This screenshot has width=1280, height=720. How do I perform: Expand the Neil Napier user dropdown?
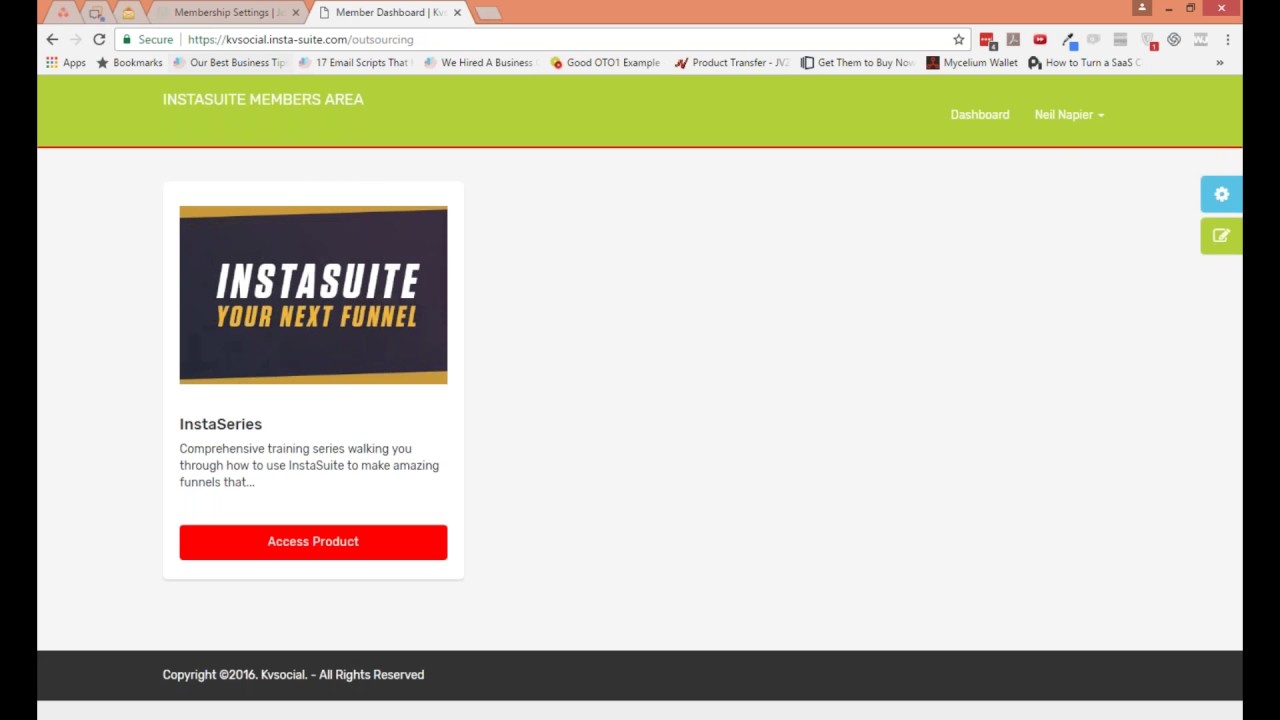(x=1069, y=115)
